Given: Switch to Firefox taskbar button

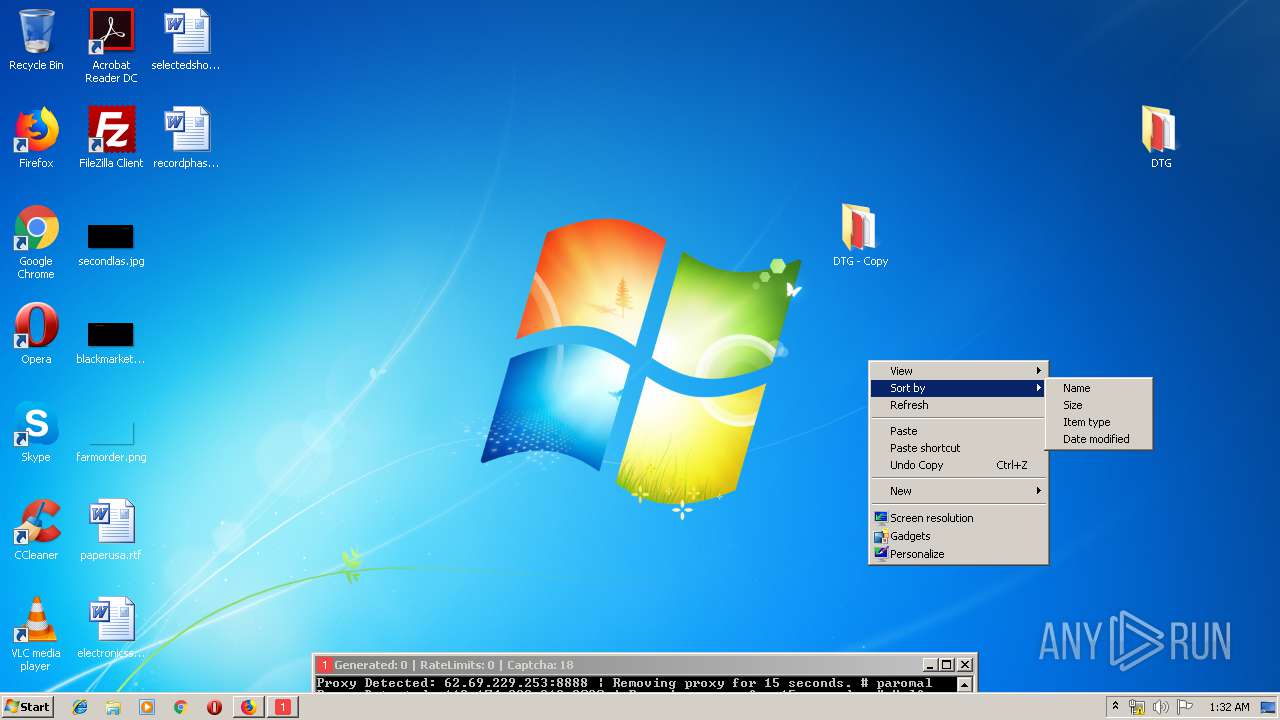Looking at the screenshot, I should coord(248,707).
